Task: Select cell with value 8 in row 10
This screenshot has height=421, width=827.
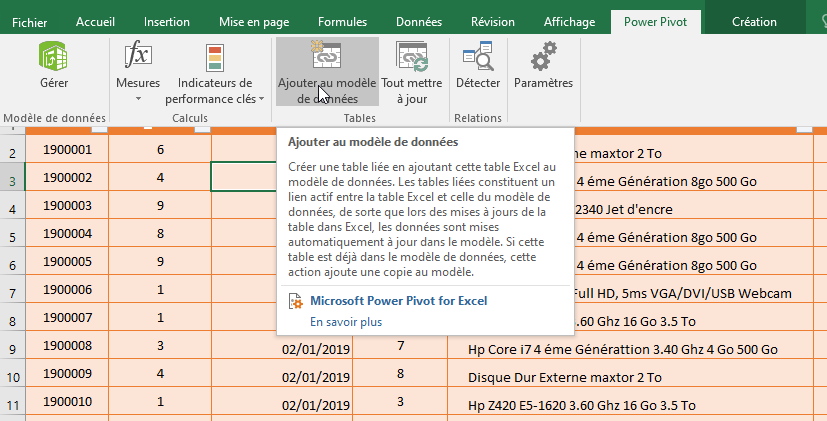Action: (400, 373)
